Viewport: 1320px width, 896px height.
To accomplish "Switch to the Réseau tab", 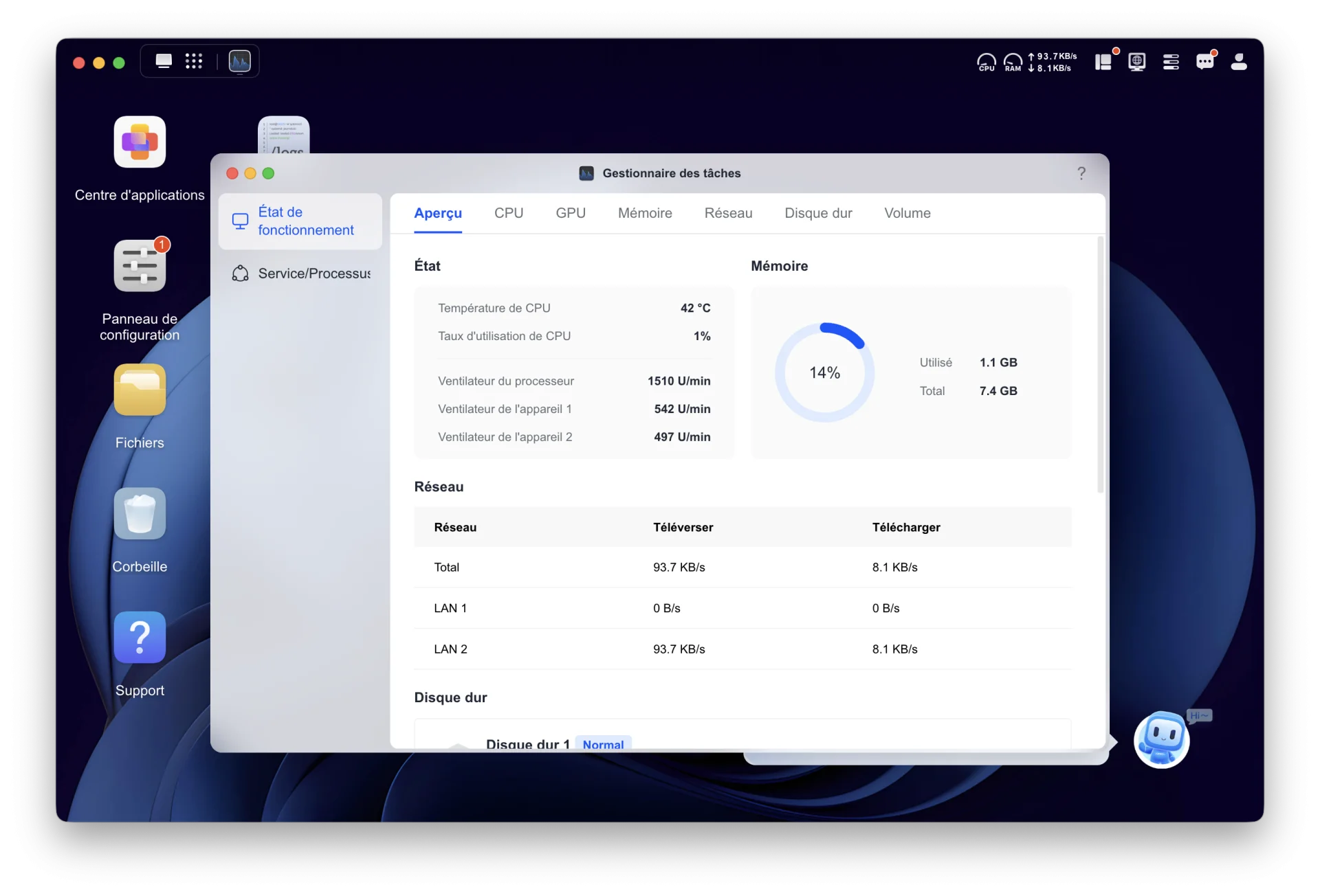I will [x=728, y=213].
